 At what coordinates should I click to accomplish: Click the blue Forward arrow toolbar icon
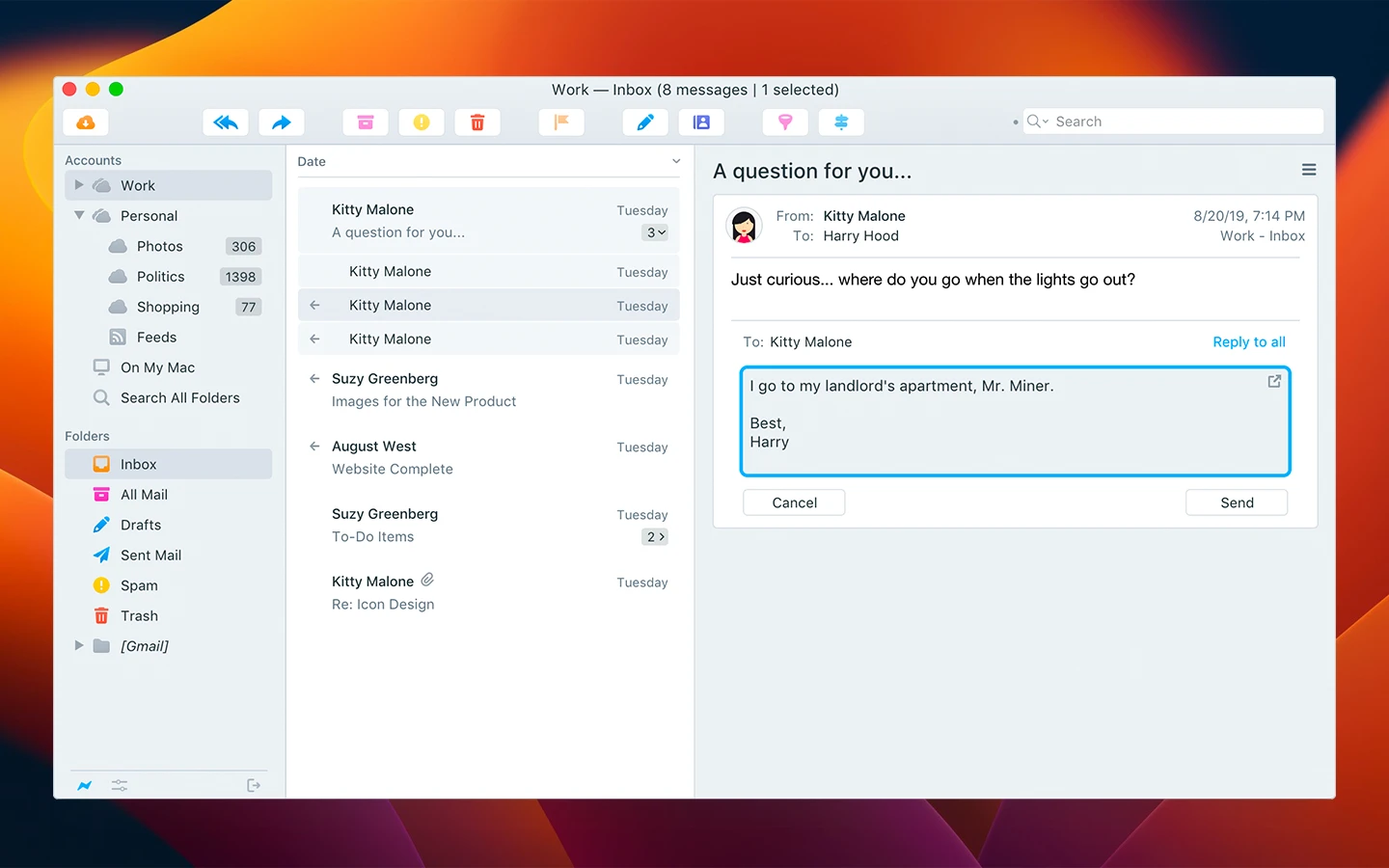(281, 122)
